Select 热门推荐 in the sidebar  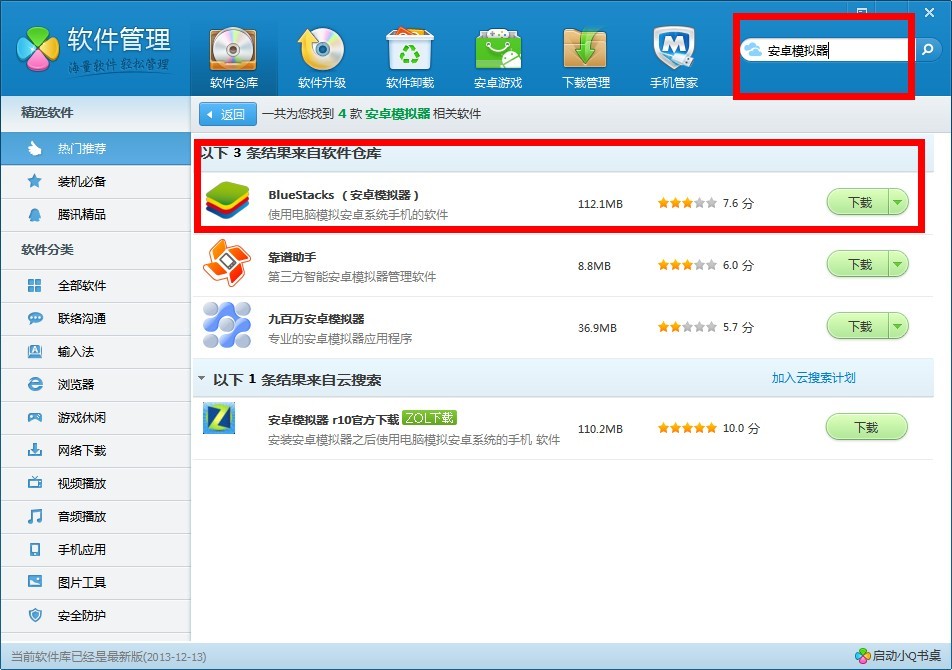point(95,149)
